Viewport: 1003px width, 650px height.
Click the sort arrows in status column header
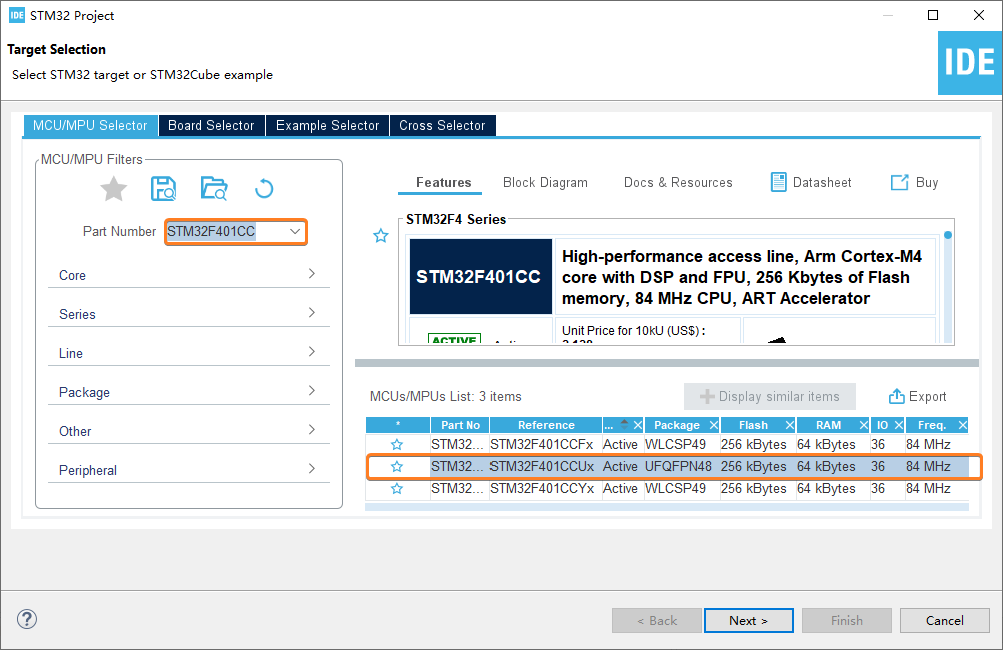pos(624,424)
